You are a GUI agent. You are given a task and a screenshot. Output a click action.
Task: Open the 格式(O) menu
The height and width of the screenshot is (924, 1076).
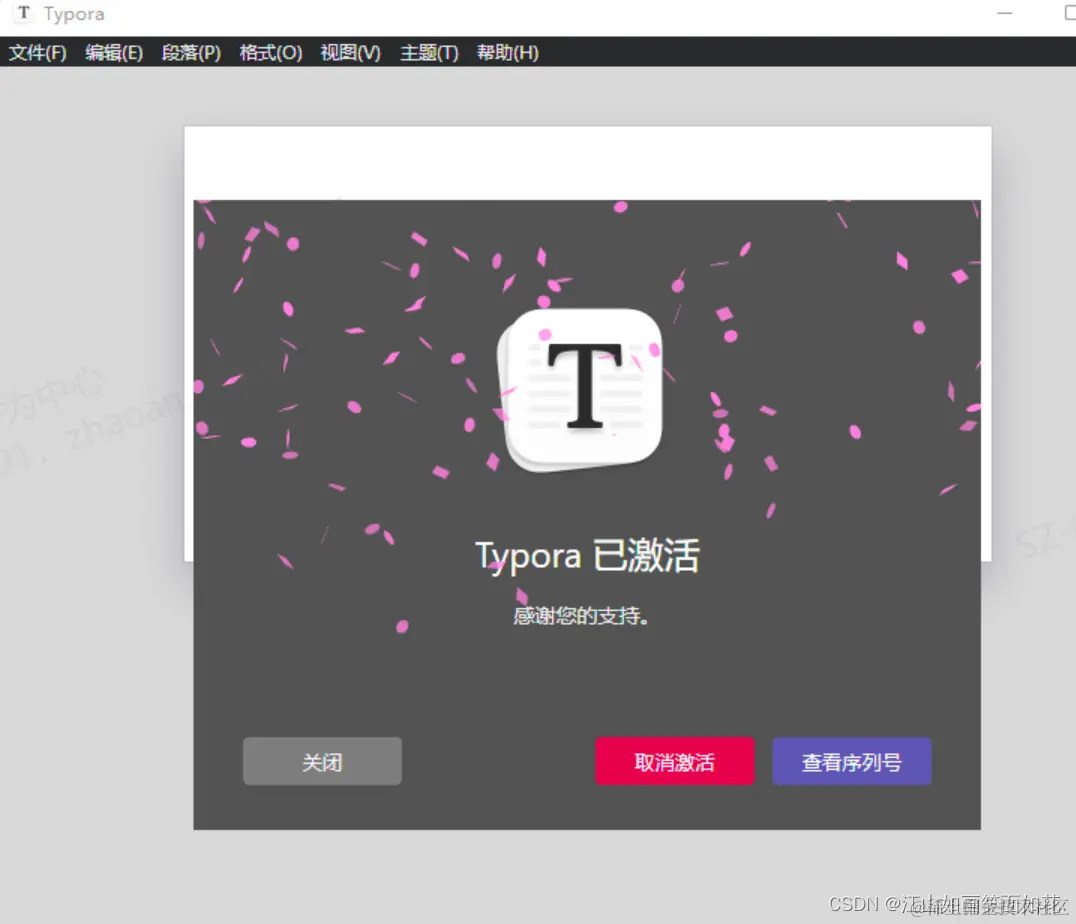click(271, 53)
